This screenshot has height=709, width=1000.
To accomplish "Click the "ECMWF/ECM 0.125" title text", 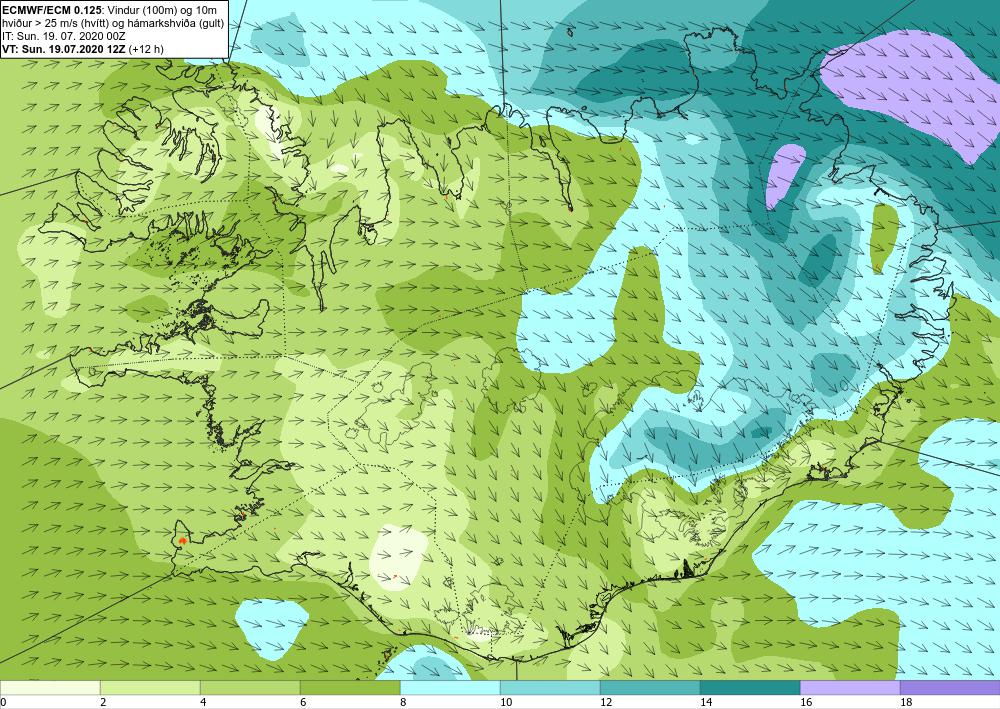I will pos(52,10).
